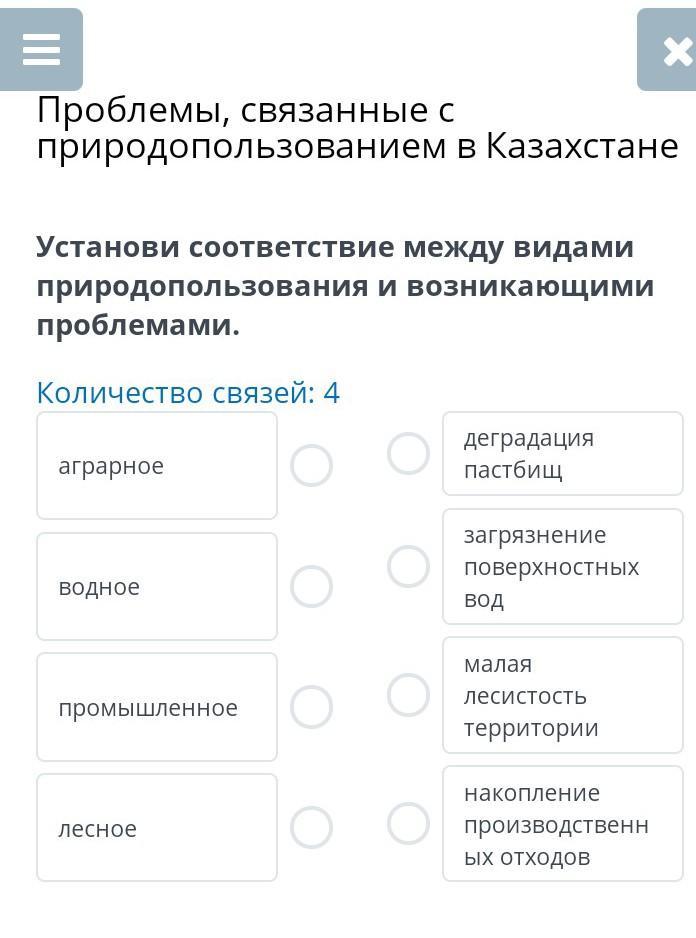The height and width of the screenshot is (938, 696).
Task: Select circle beside накопление производственных отходов
Action: [x=408, y=824]
